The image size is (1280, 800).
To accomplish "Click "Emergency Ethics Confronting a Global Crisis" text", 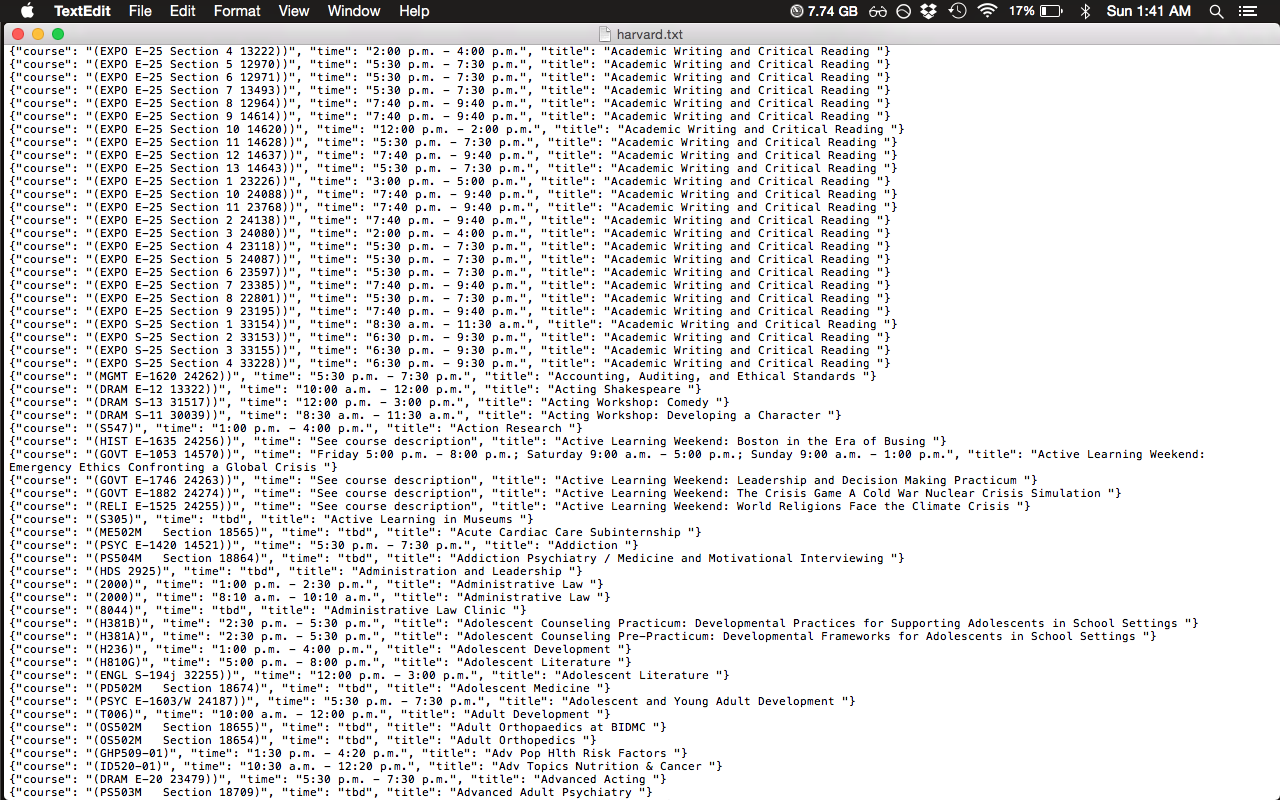I will point(163,467).
